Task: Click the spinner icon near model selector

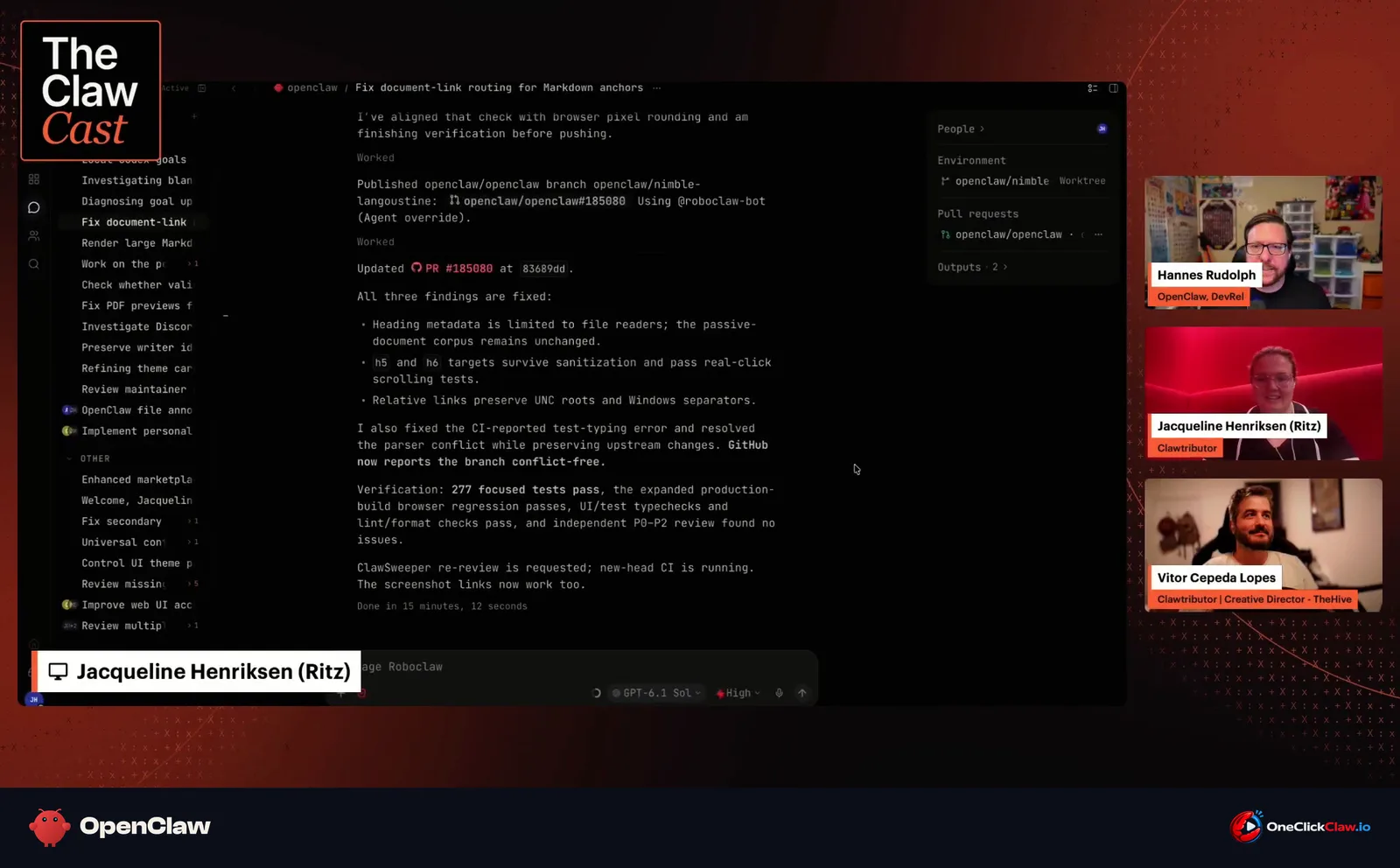Action: pos(597,693)
